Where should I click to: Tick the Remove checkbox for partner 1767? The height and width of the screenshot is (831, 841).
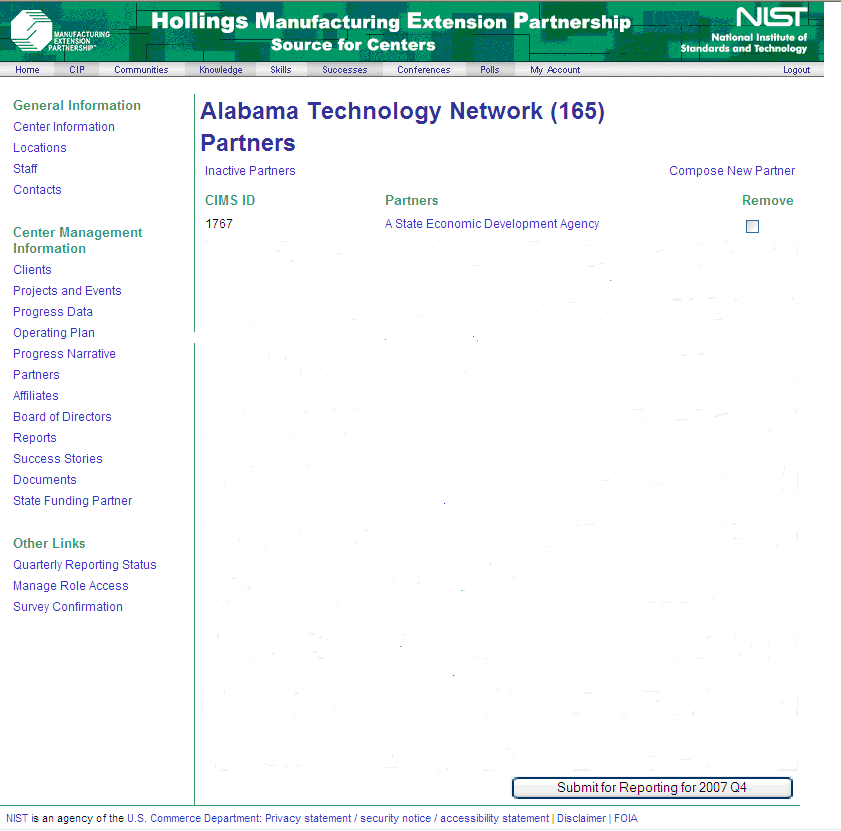click(752, 226)
